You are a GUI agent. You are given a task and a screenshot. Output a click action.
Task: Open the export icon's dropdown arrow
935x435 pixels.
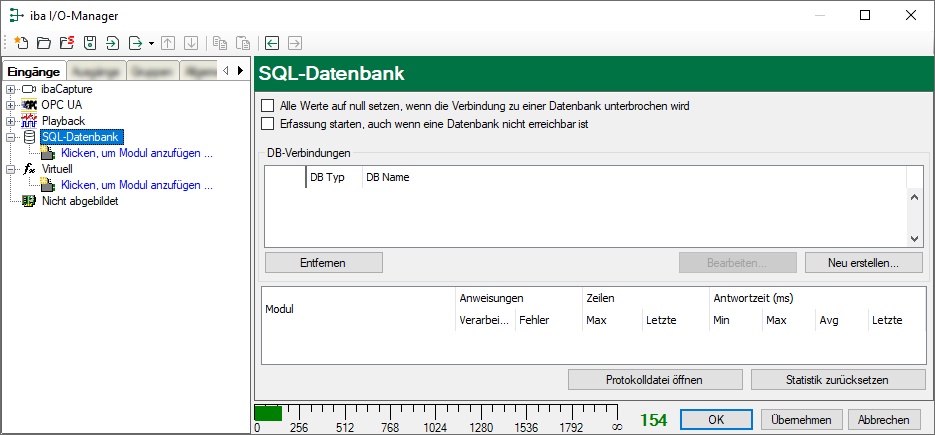click(x=151, y=44)
